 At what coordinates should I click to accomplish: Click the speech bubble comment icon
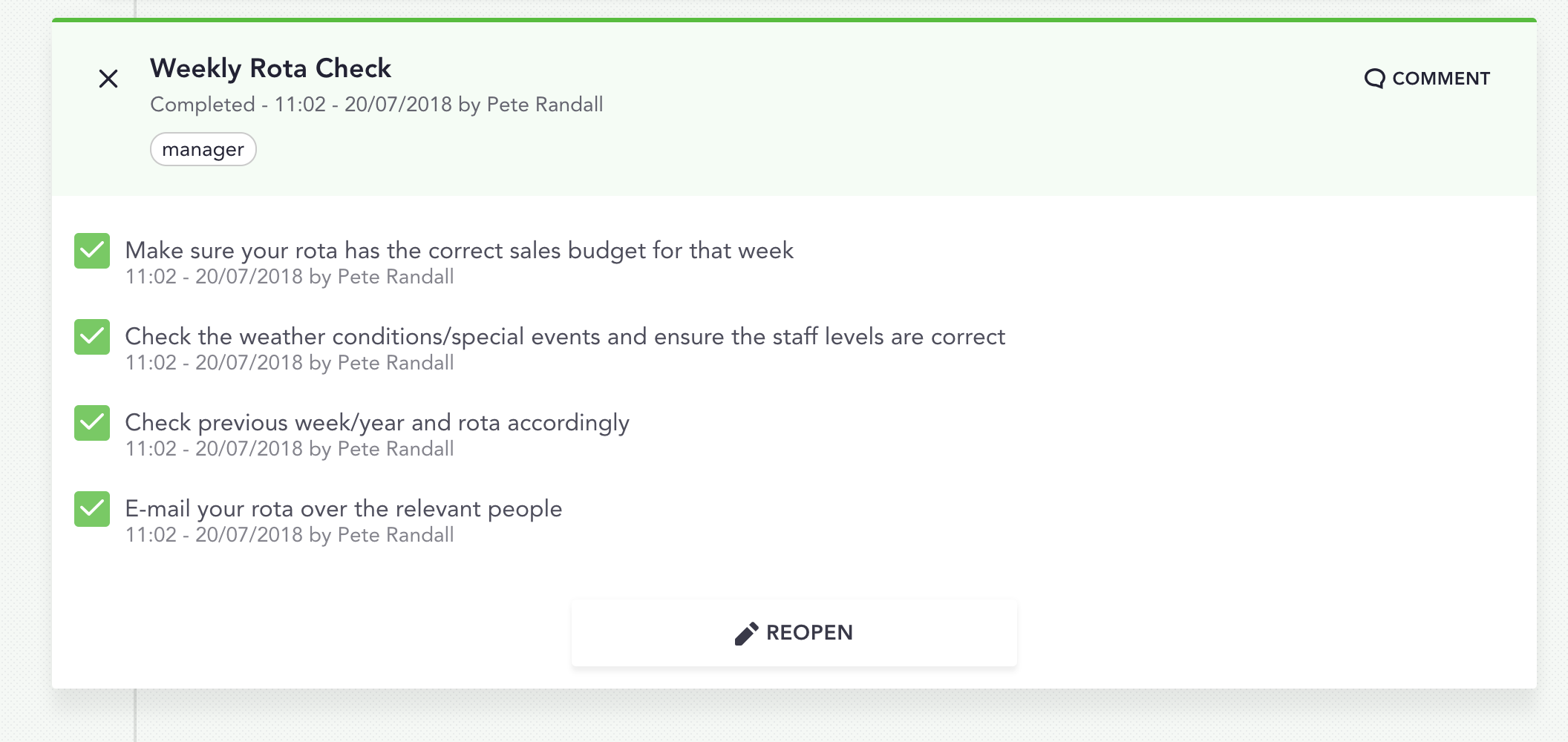coord(1374,79)
